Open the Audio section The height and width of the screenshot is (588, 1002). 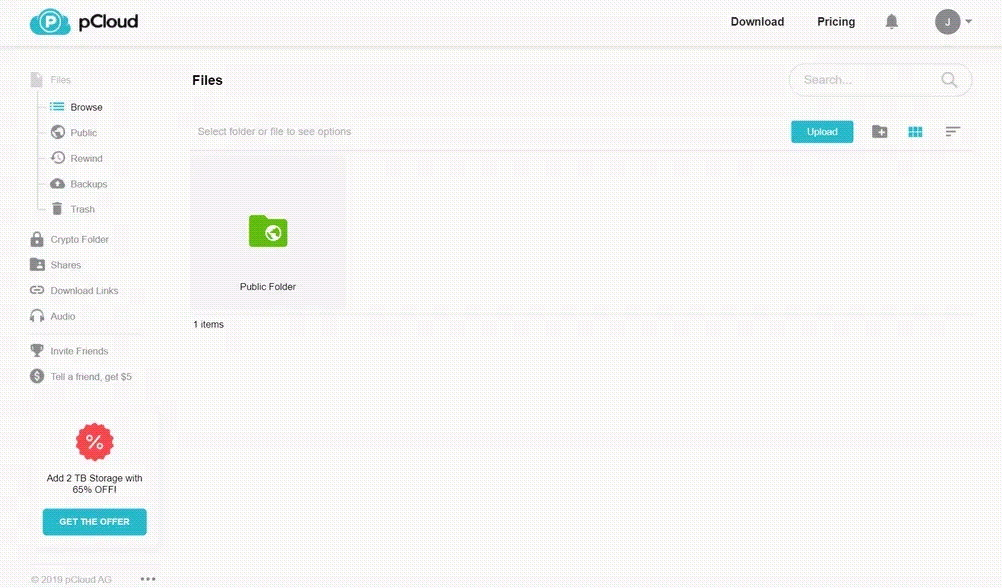[36, 316]
